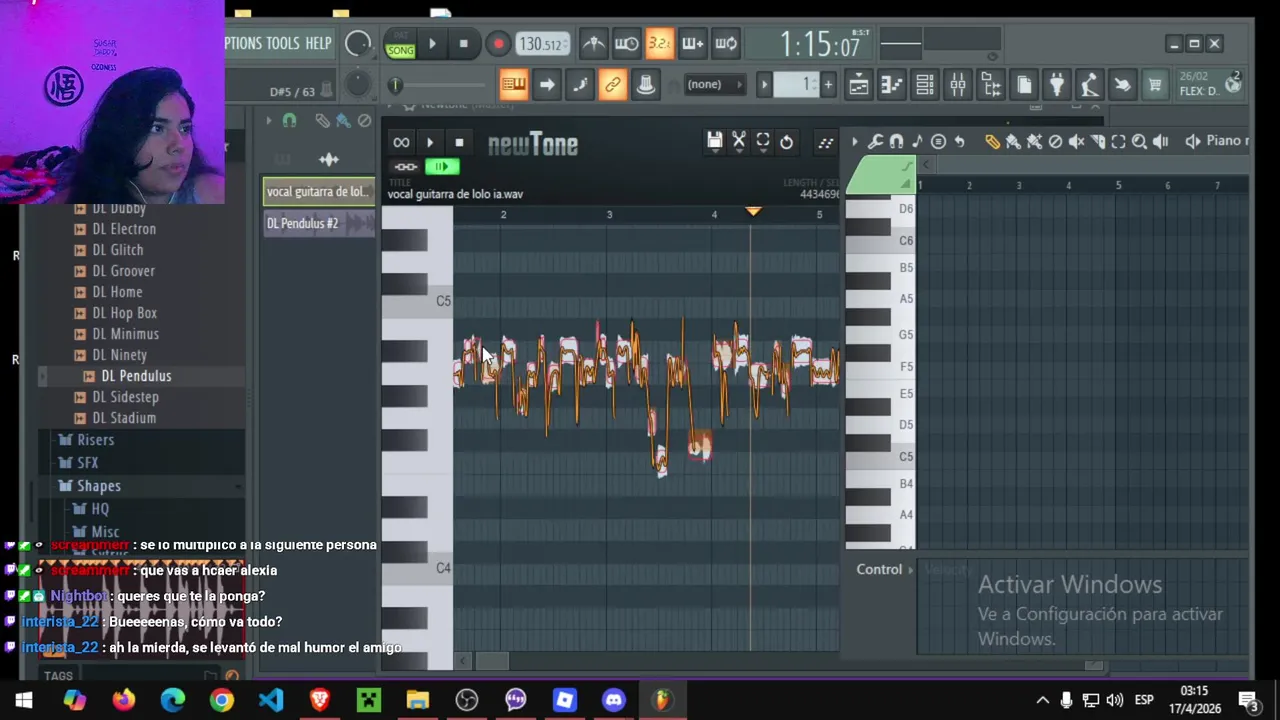
Task: Start playback with the main transport play button
Action: pos(432,44)
